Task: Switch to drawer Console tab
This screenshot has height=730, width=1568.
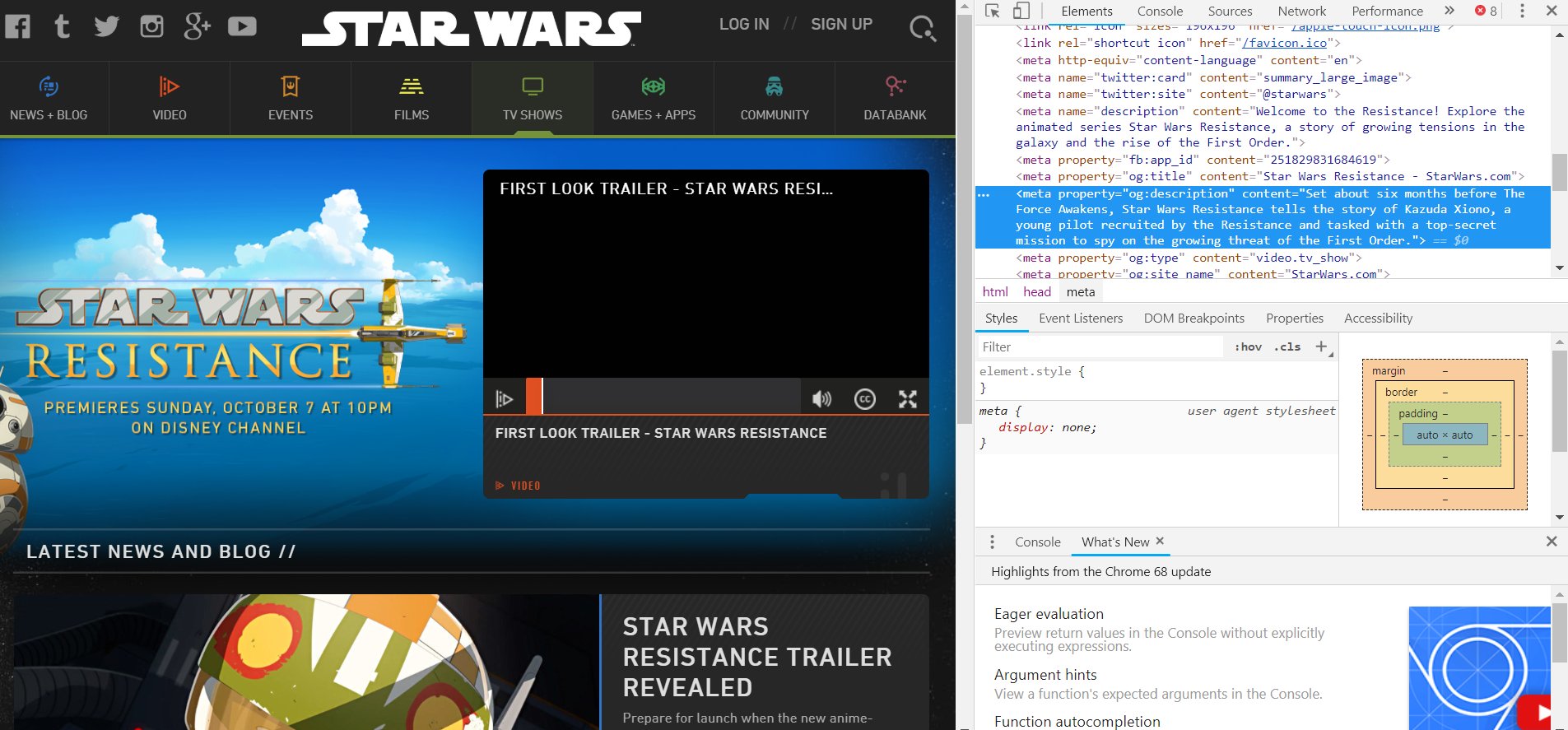Action: click(1037, 542)
